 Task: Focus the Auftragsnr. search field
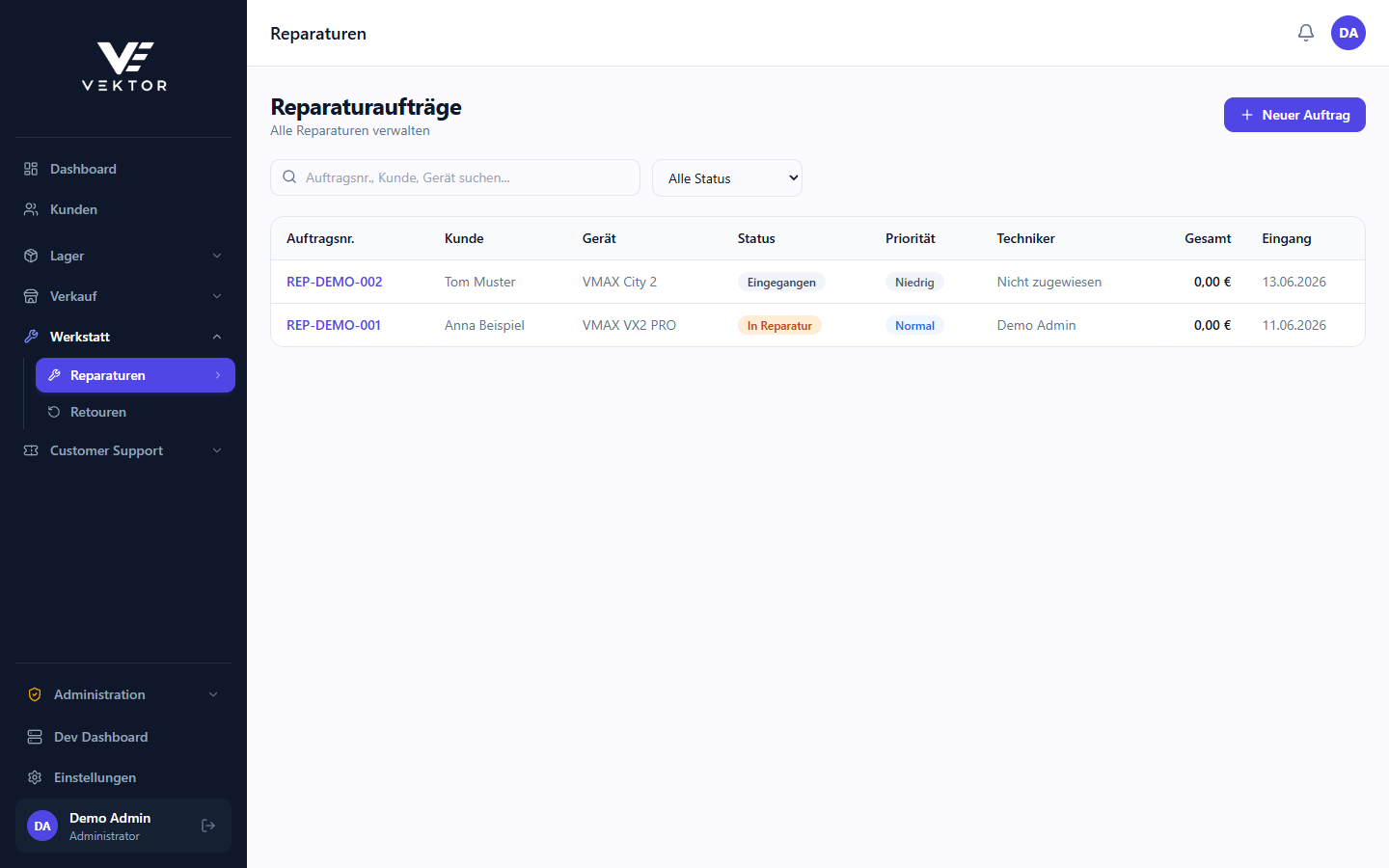pos(455,177)
